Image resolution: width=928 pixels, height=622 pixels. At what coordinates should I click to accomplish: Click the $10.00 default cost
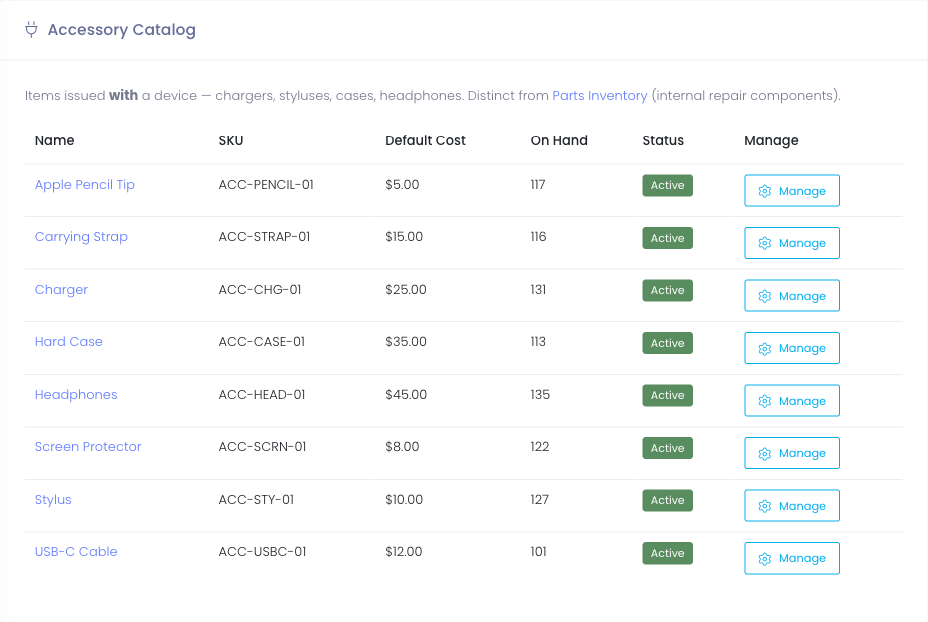(x=404, y=499)
